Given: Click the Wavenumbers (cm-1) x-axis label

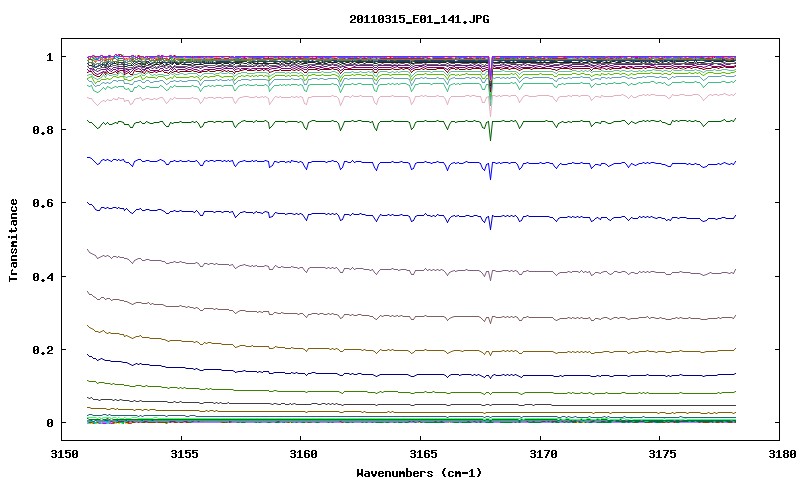Looking at the screenshot, I should (419, 472).
